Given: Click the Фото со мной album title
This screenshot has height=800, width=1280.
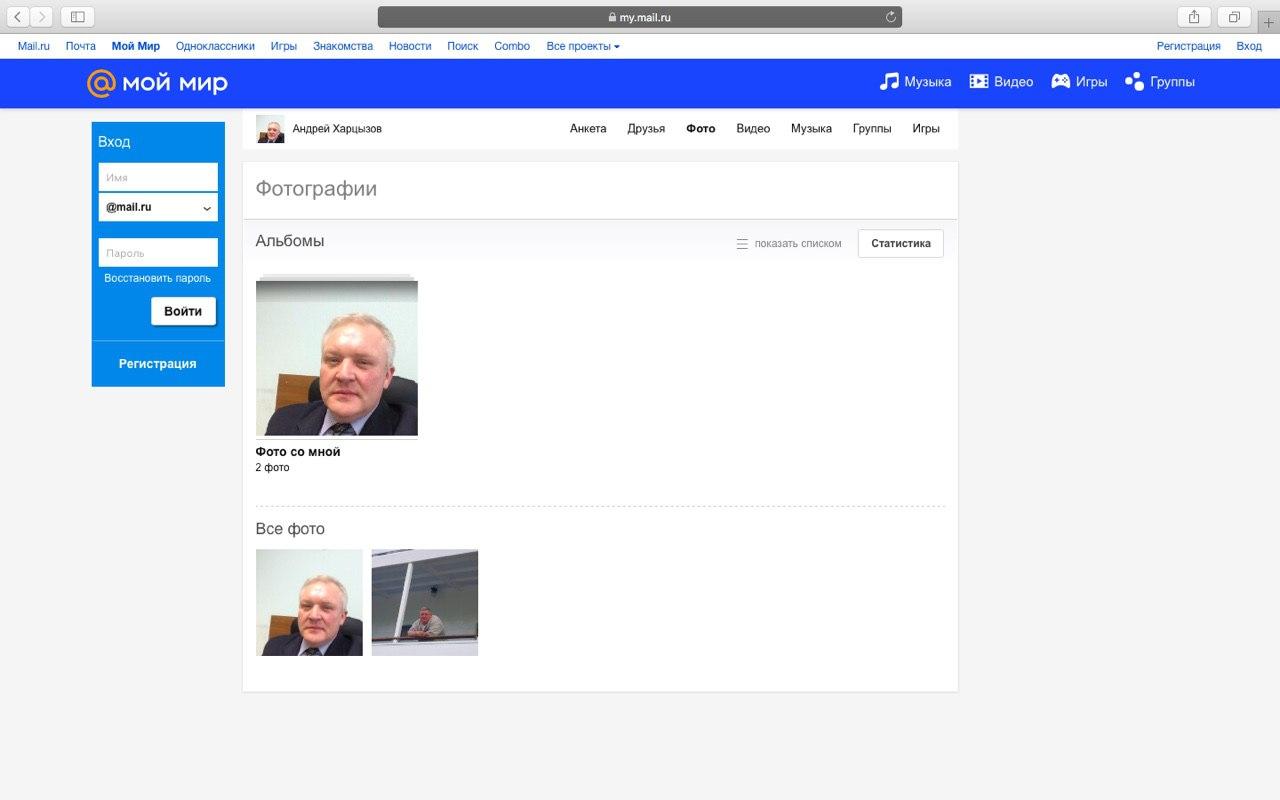Looking at the screenshot, I should (x=298, y=452).
